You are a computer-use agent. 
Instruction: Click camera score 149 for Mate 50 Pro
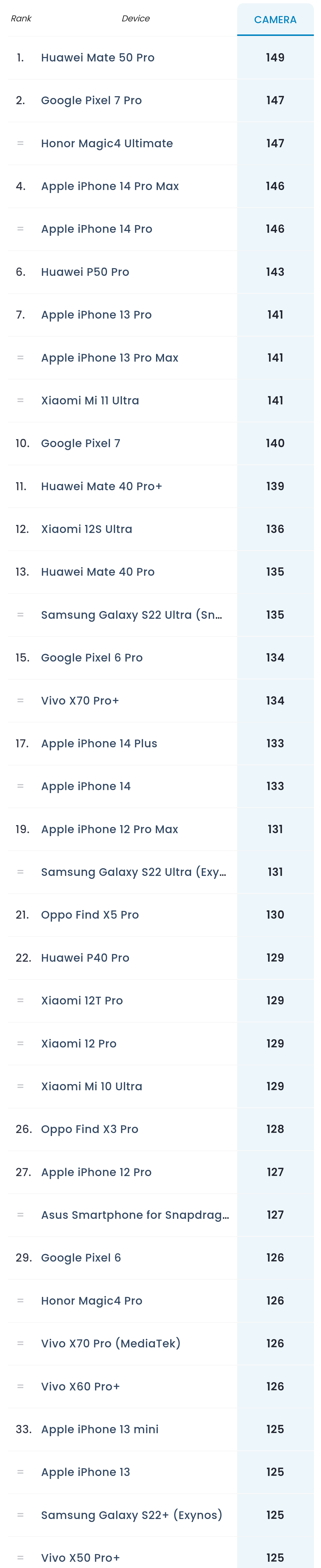coord(275,57)
